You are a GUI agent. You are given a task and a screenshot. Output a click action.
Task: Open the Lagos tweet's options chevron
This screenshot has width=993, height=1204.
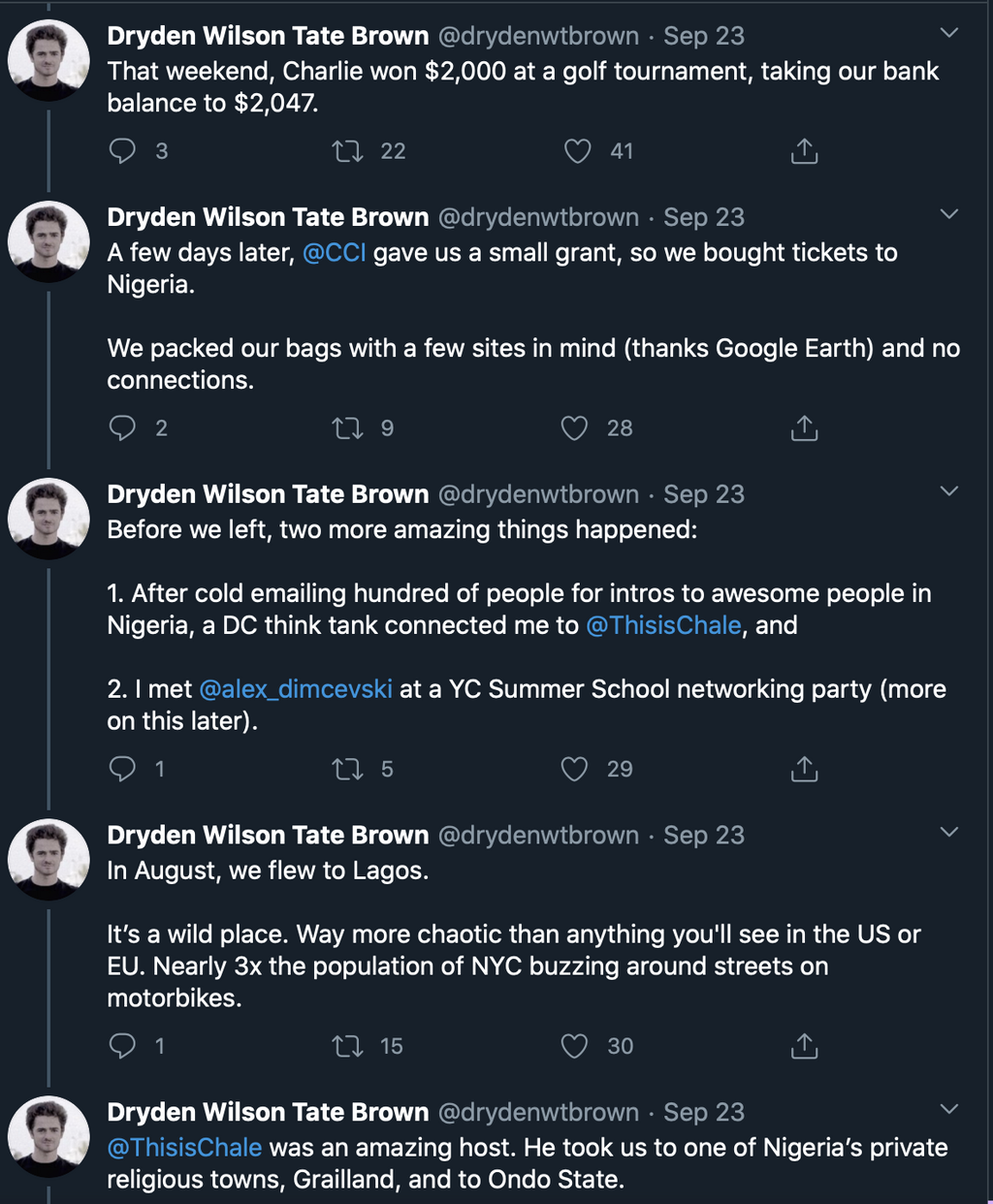949,833
